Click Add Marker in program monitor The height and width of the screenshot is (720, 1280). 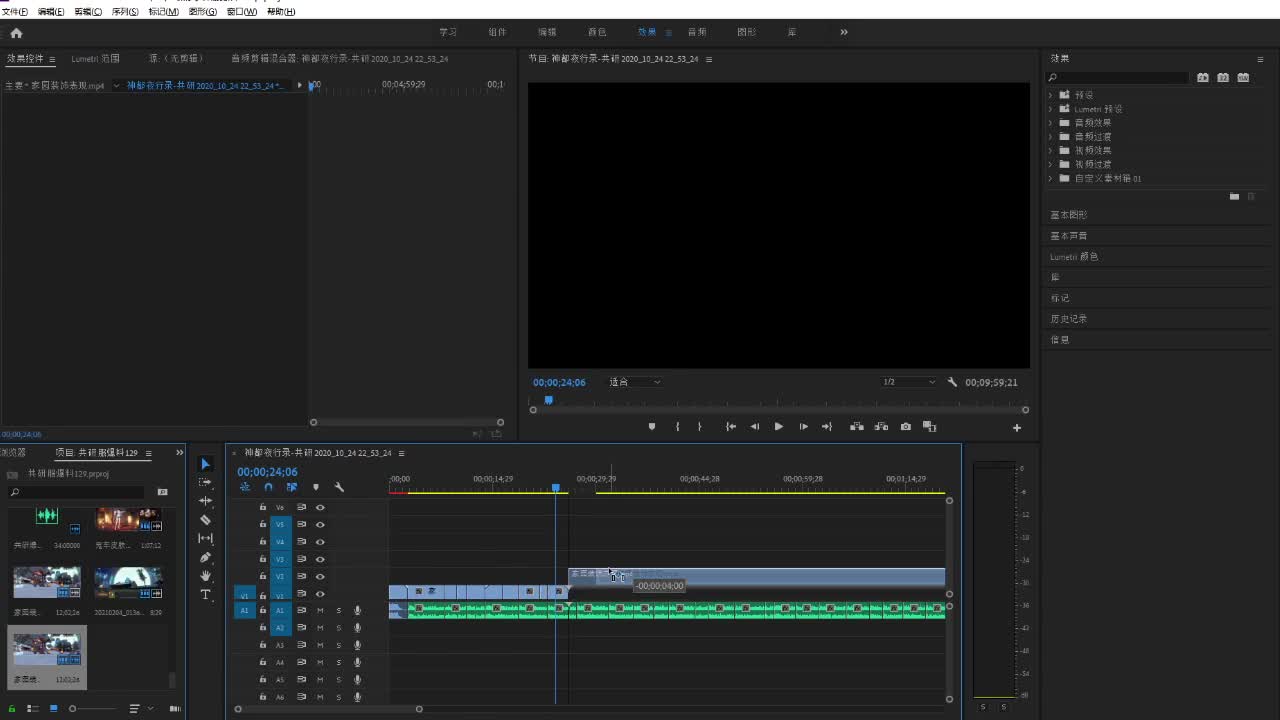[x=652, y=427]
